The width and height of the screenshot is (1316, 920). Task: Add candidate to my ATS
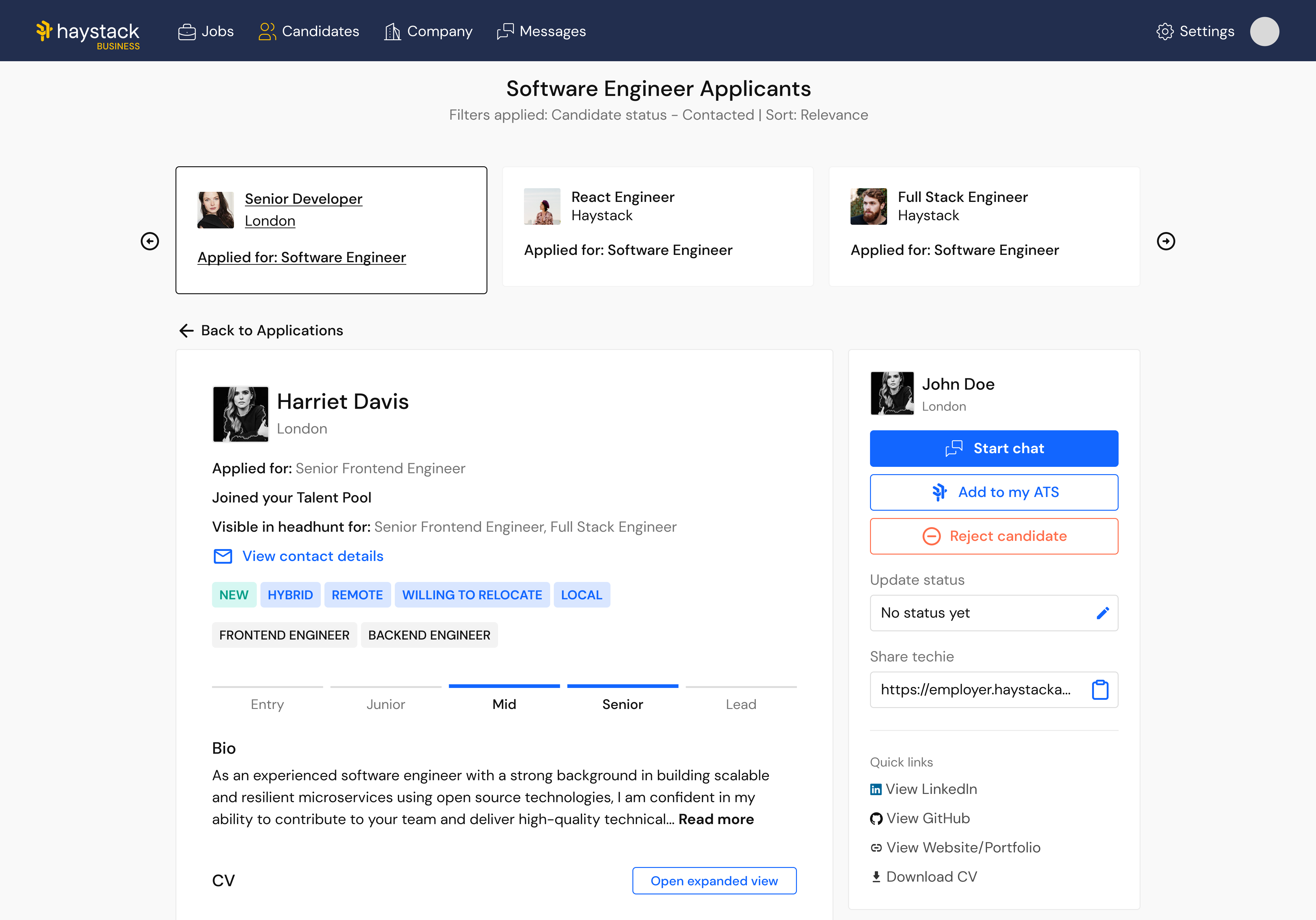pos(994,492)
